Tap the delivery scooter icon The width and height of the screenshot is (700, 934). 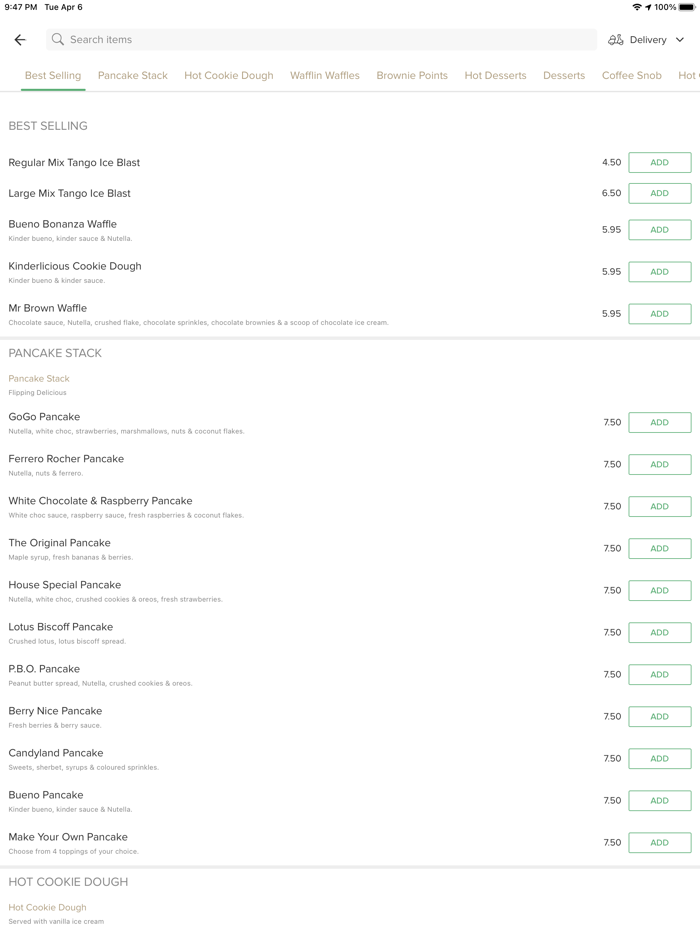coord(616,40)
